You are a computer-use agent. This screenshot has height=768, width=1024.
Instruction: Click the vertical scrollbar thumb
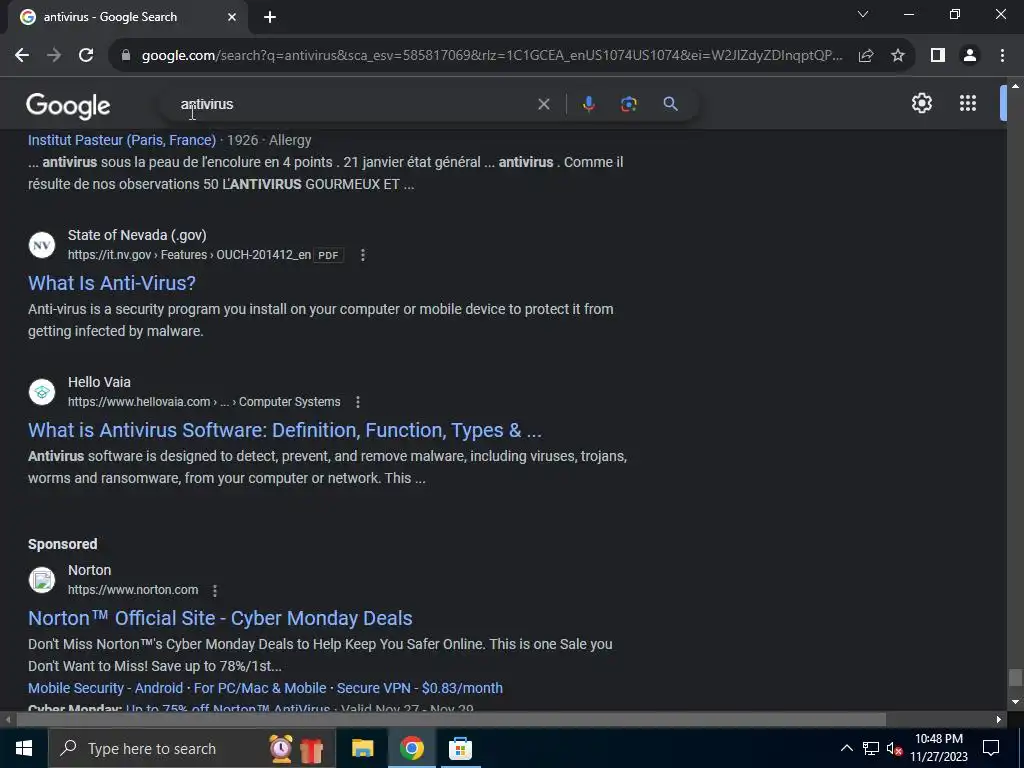click(x=1014, y=678)
